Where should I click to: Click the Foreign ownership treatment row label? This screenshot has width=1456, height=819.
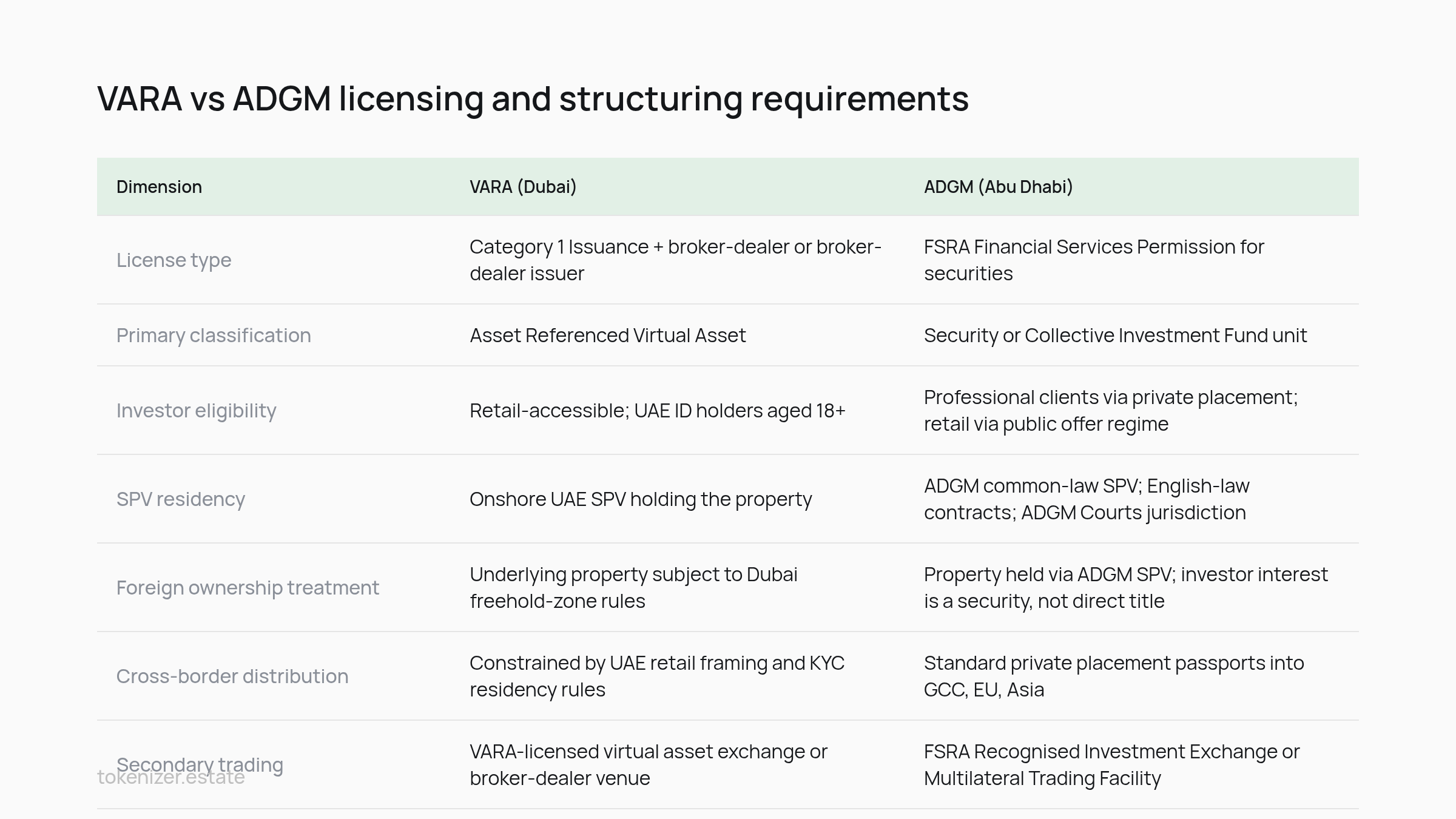coord(248,588)
